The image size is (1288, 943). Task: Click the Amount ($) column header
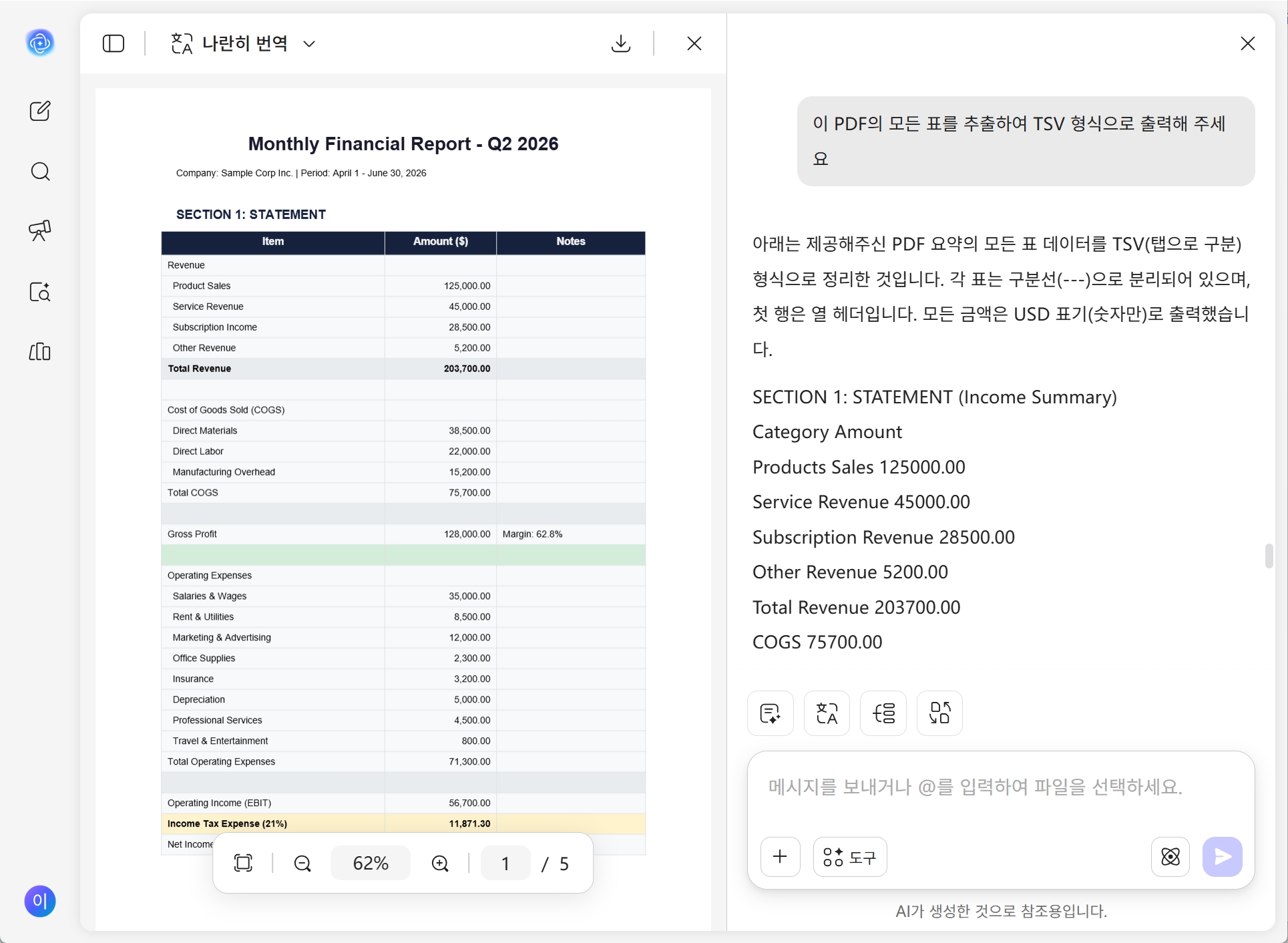click(x=441, y=242)
